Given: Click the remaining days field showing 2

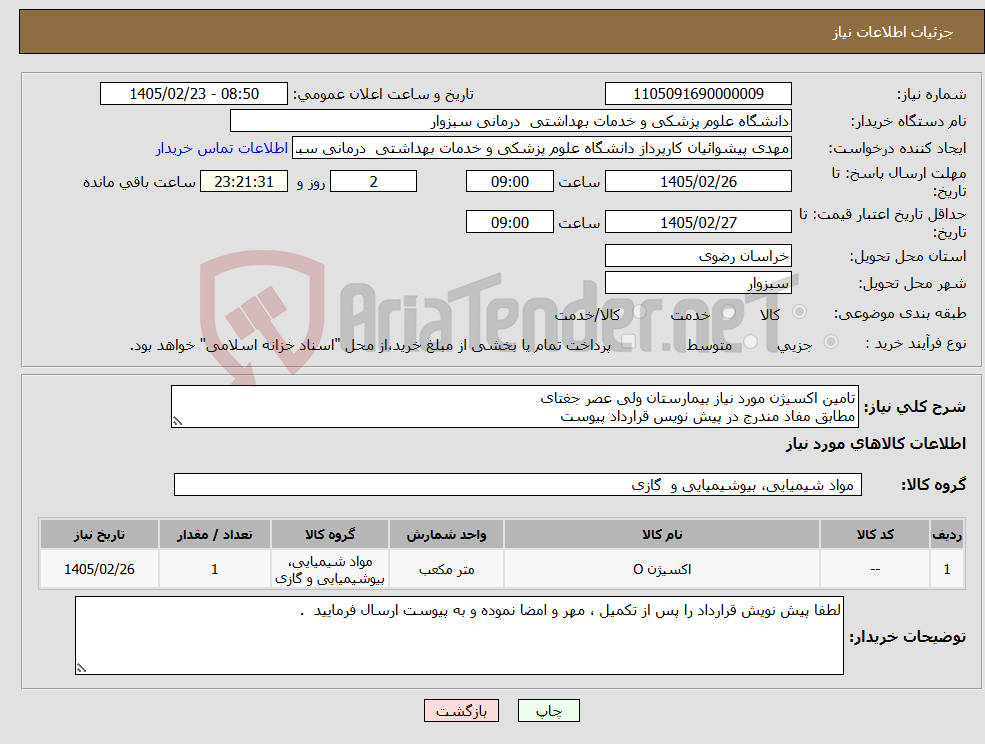Looking at the screenshot, I should tap(373, 182).
